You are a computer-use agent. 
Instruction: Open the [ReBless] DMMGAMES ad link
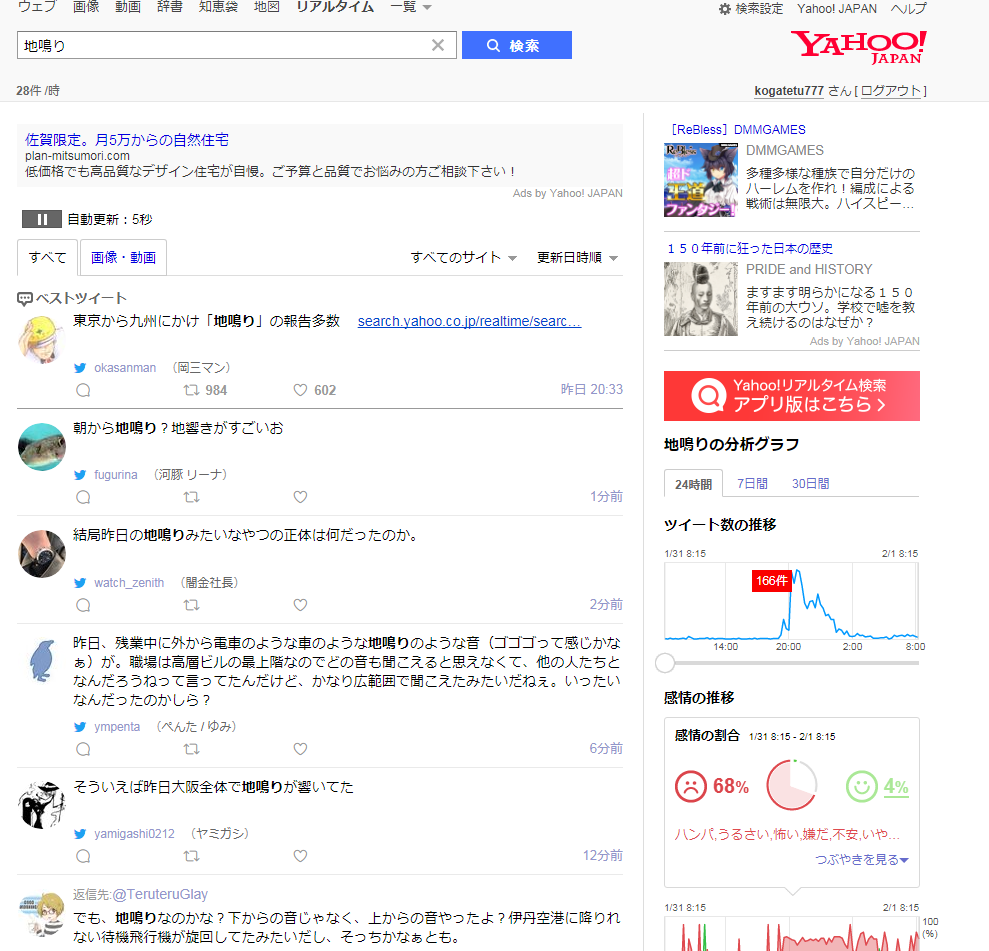tap(738, 129)
